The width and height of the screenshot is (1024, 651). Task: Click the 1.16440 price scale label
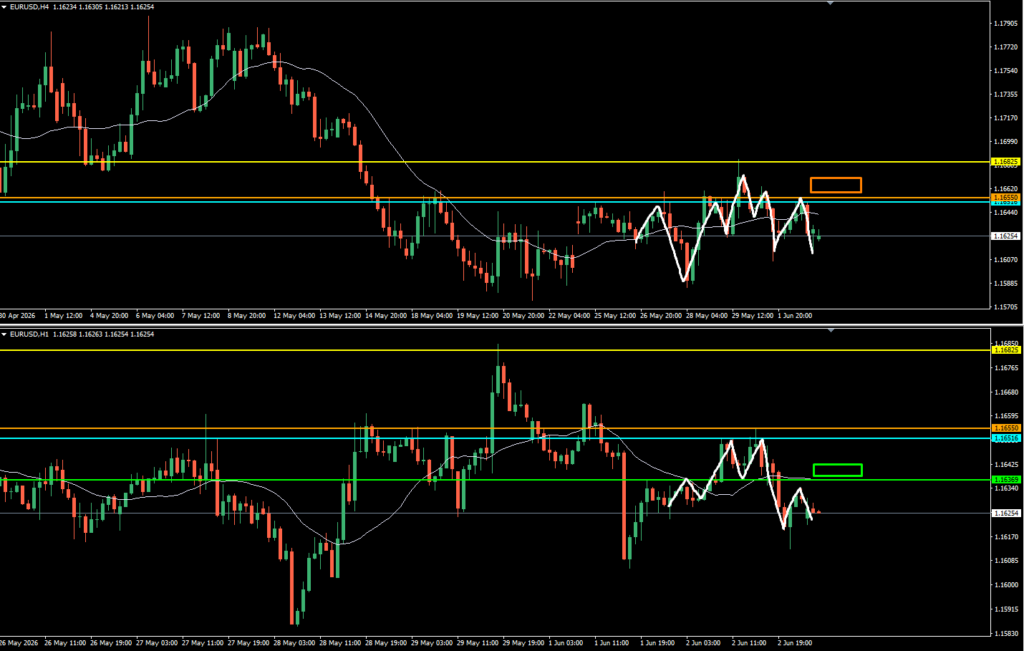pos(1006,212)
